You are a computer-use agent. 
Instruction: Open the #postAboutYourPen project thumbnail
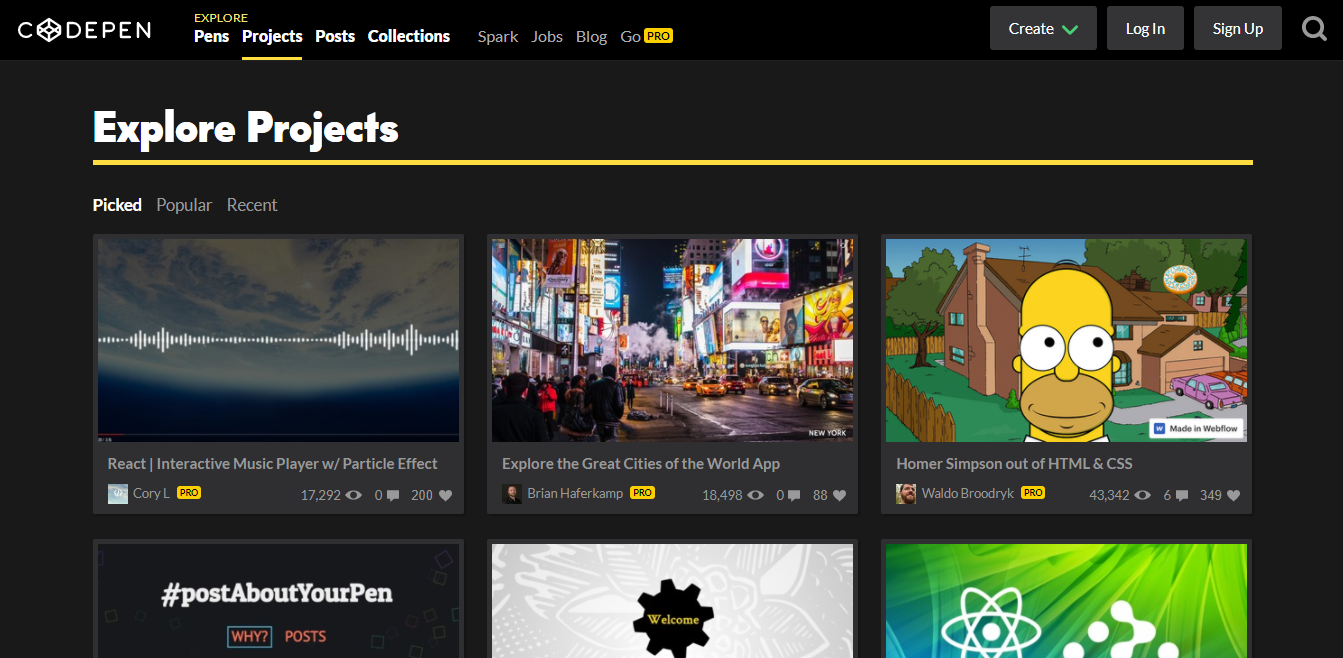(x=278, y=601)
